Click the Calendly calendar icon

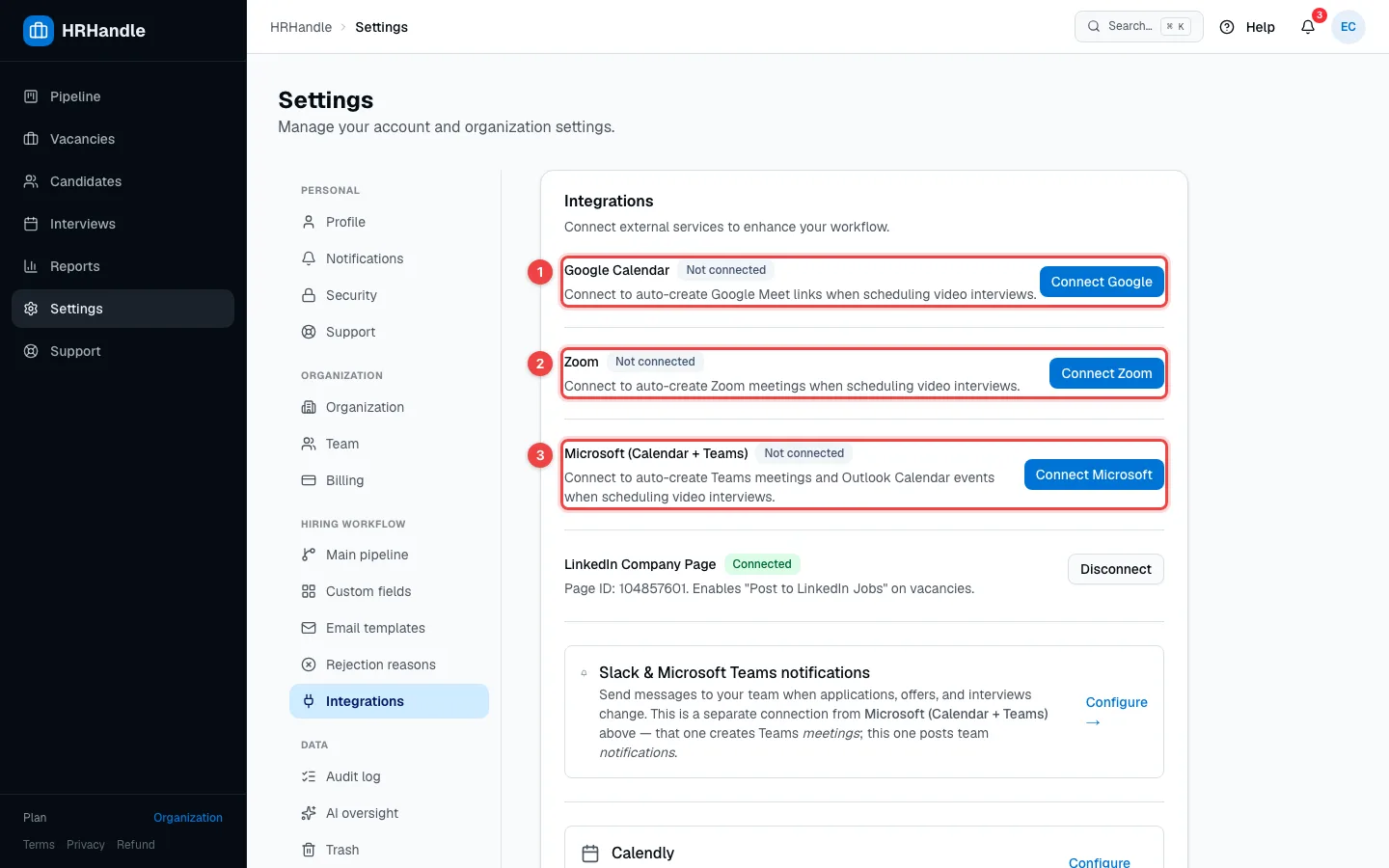tap(590, 854)
